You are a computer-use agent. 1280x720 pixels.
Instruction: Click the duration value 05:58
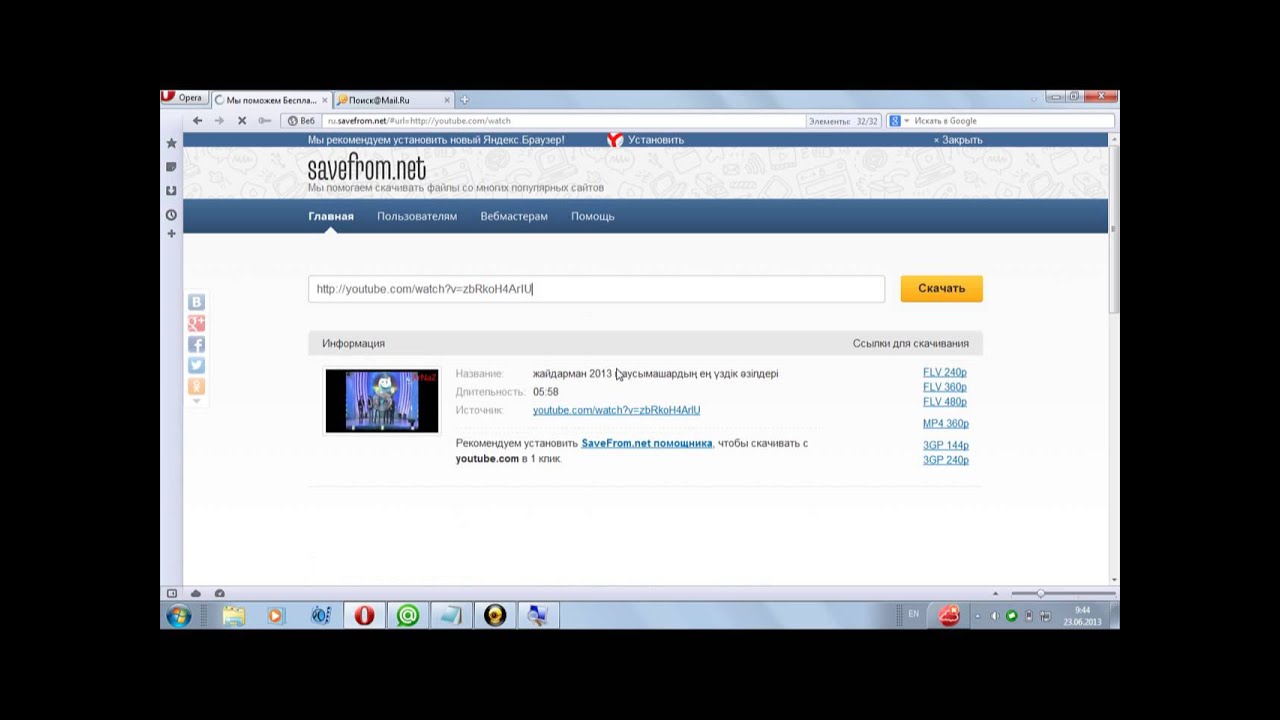click(546, 392)
